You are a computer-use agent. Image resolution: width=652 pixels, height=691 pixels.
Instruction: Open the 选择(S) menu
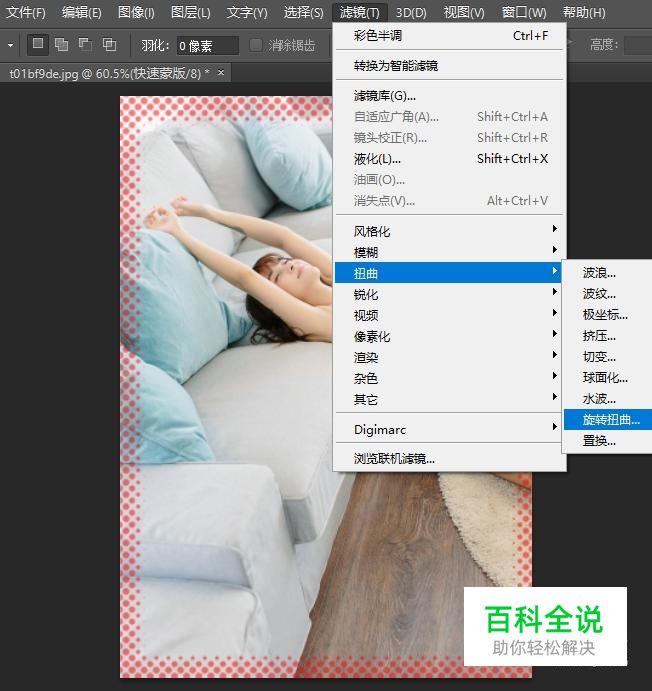(x=303, y=12)
